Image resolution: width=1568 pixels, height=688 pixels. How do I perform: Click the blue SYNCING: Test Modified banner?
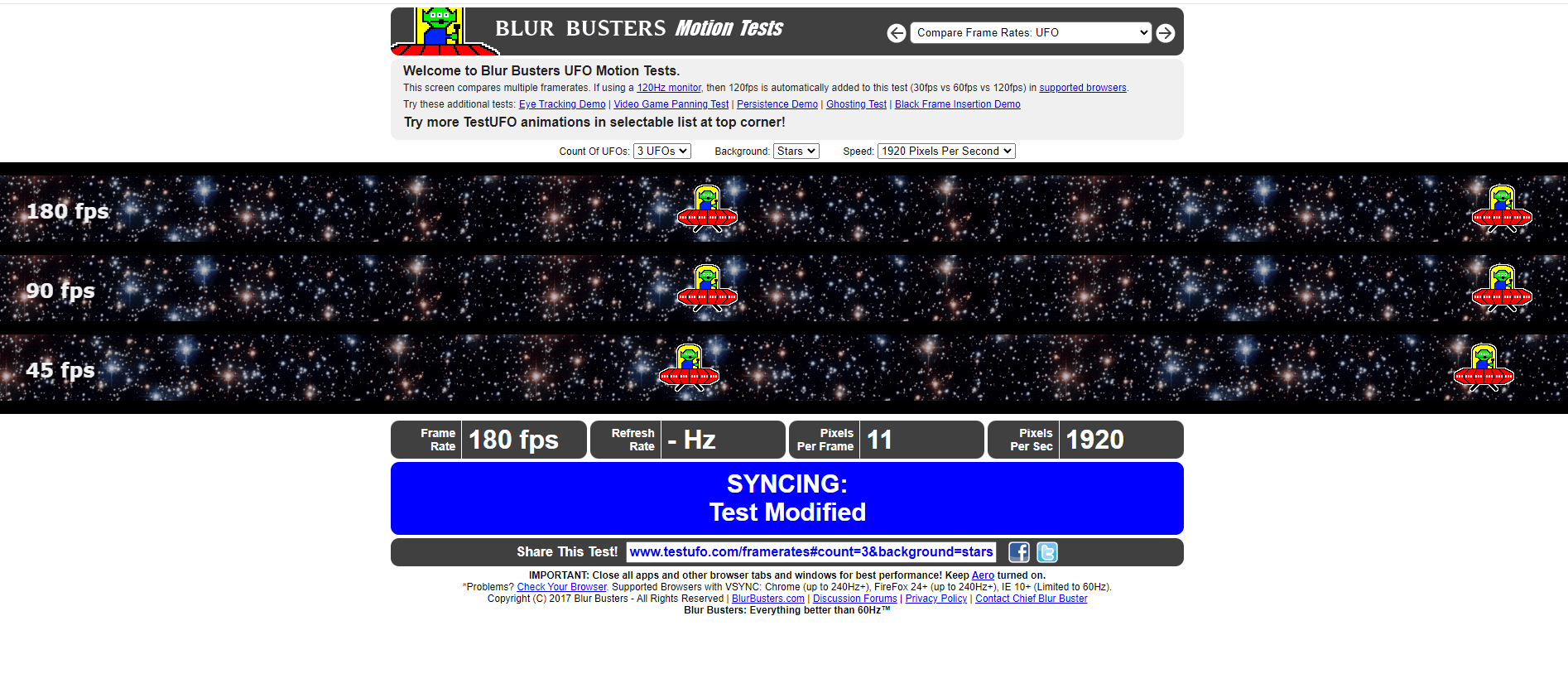click(x=787, y=498)
